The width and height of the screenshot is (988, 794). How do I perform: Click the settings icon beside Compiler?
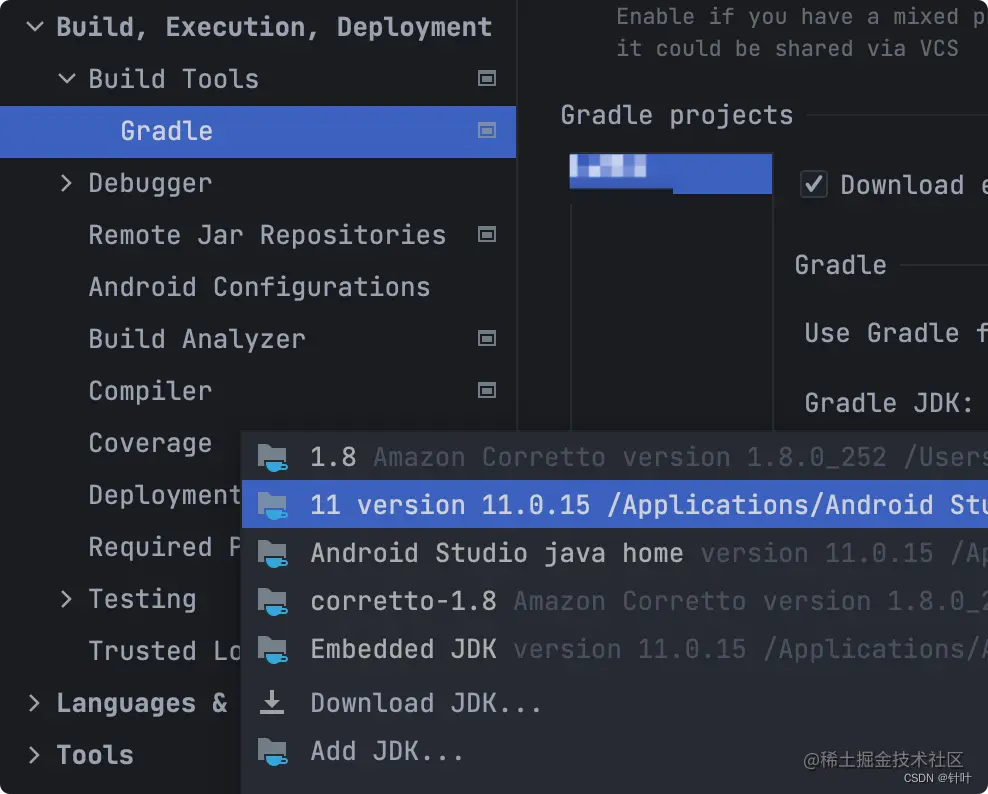pos(487,390)
